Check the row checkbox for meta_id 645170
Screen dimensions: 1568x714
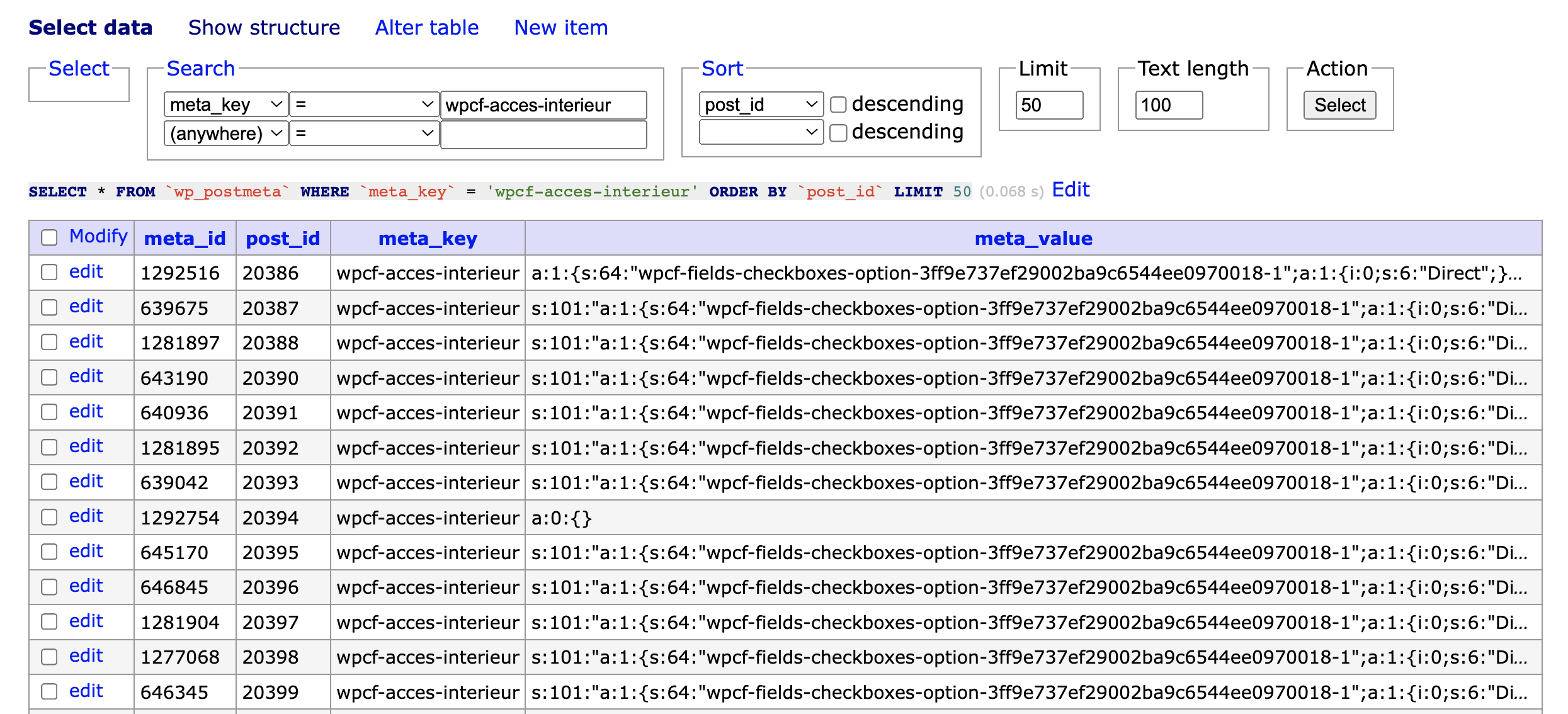click(x=49, y=552)
